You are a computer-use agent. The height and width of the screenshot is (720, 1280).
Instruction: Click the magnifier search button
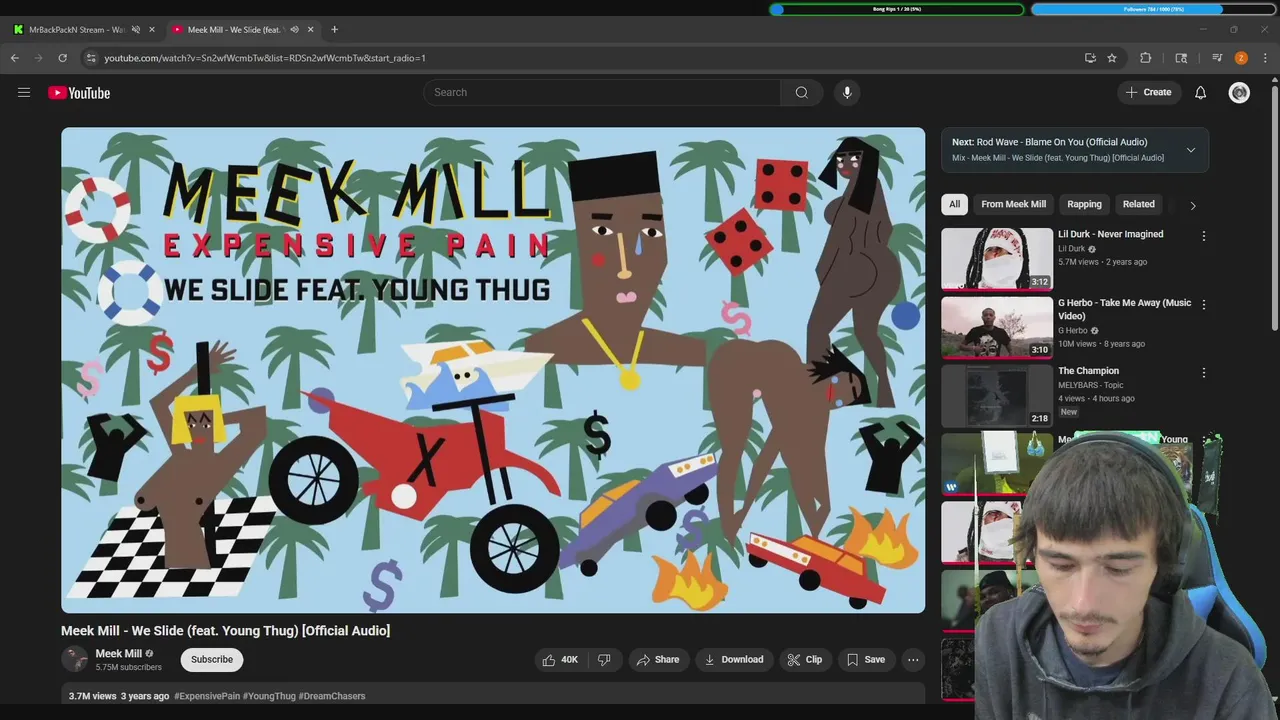coord(802,92)
